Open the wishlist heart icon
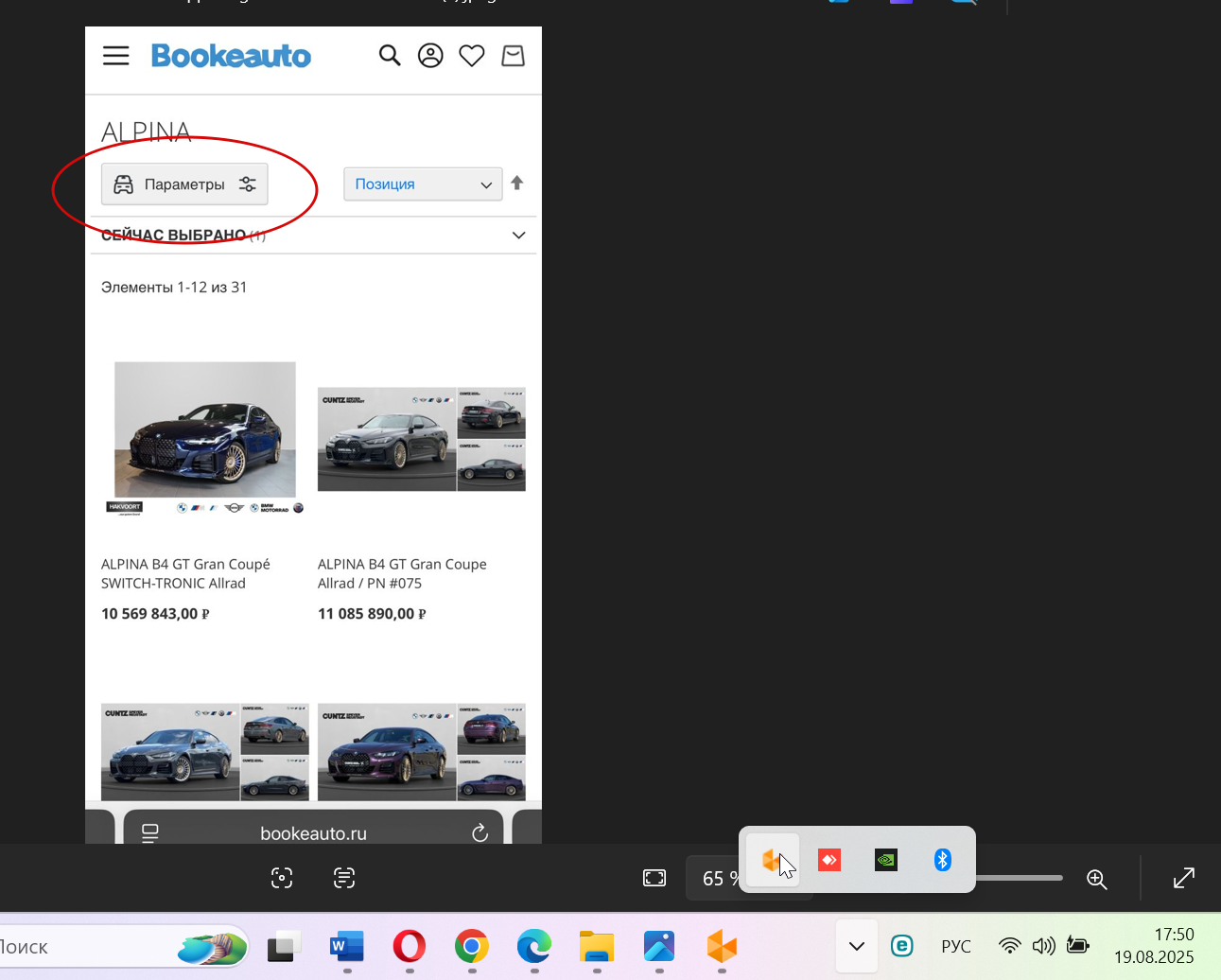Screen dimensions: 1221x980 coord(472,56)
